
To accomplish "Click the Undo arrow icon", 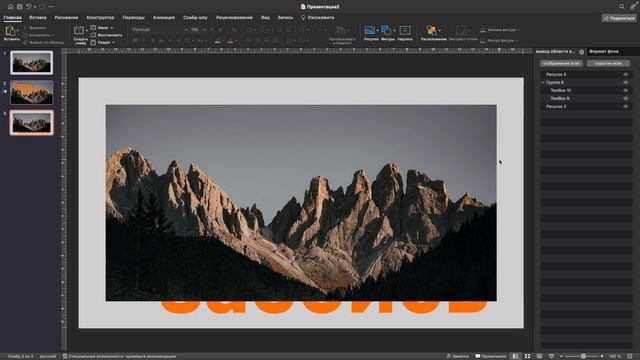I will (x=29, y=7).
